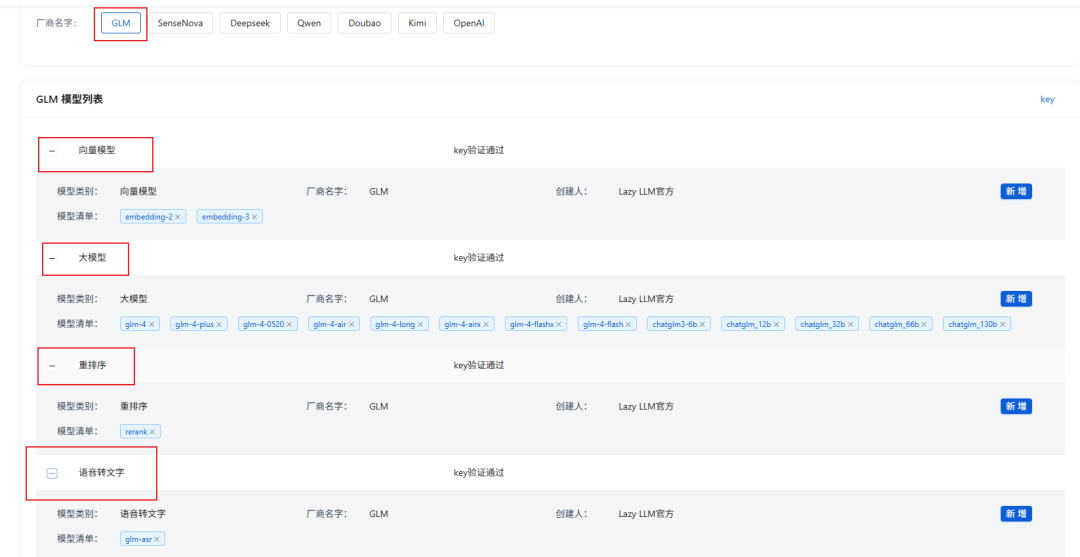The height and width of the screenshot is (557, 1080).
Task: Remove the chatglm3-6b tag
Action: coord(703,324)
